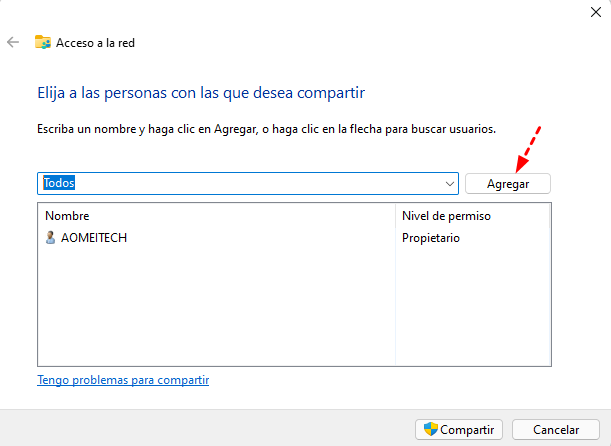Click the empty permission column area below Propietario
The width and height of the screenshot is (611, 446).
472,310
